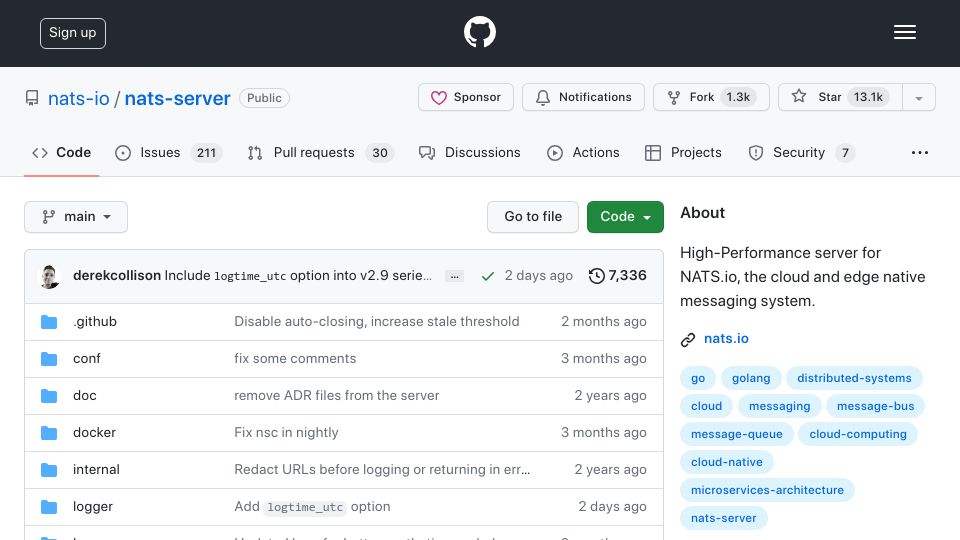Select the 'message-queue' topic tag
Screen dimensions: 960x540
(x=737, y=434)
